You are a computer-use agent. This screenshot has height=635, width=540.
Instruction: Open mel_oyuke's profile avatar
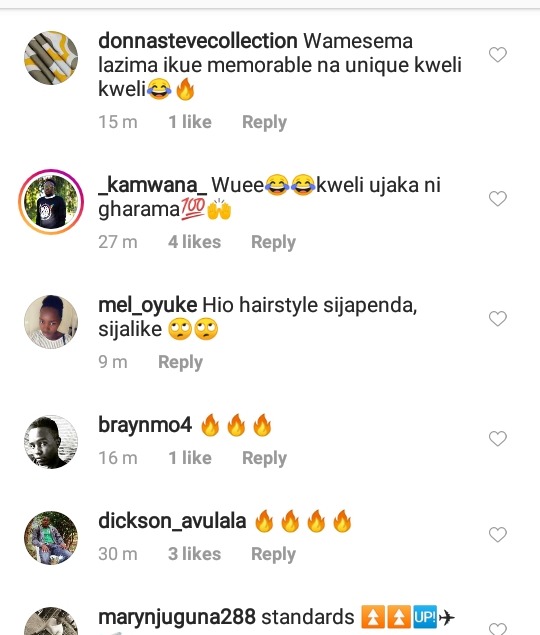pos(51,322)
